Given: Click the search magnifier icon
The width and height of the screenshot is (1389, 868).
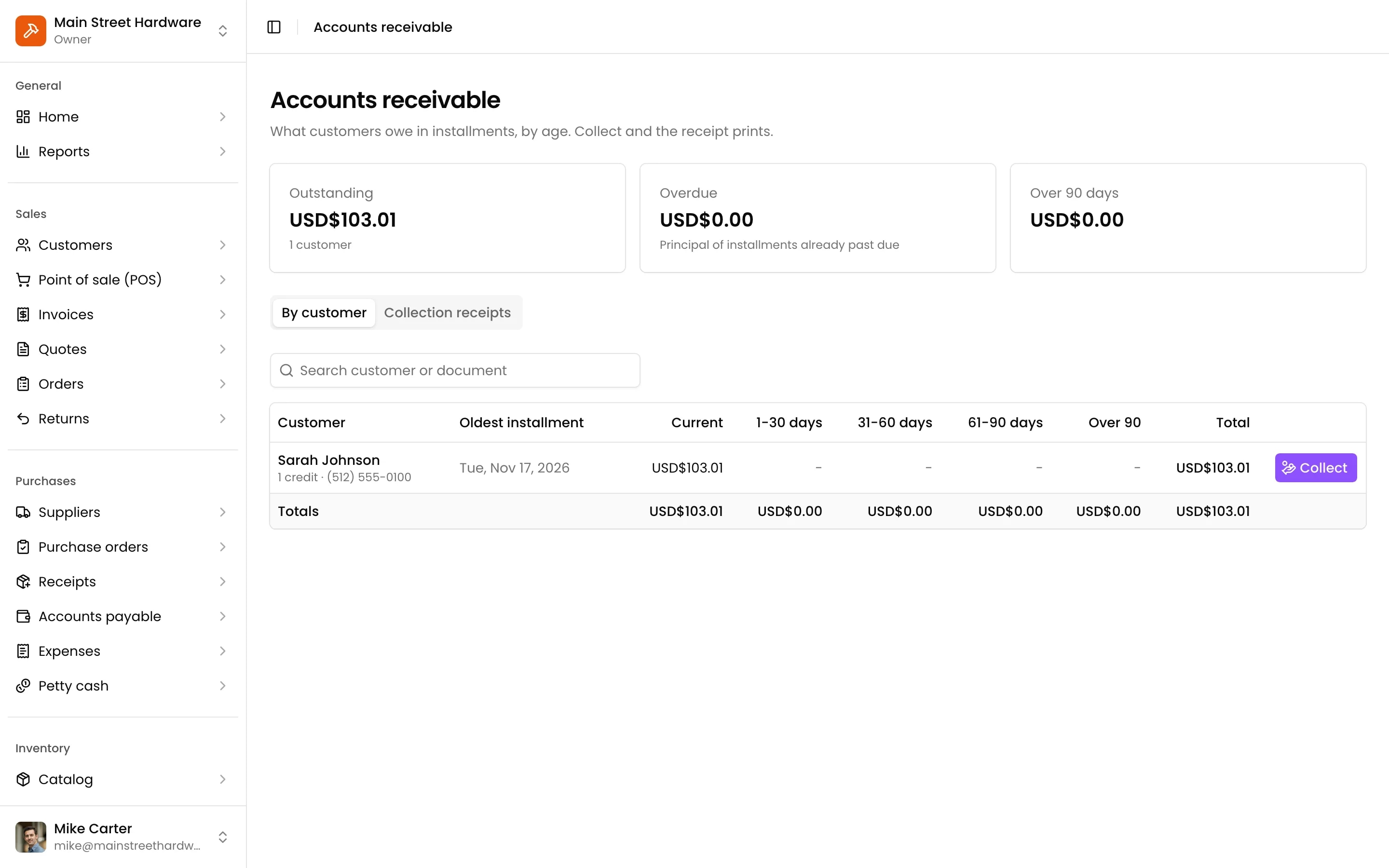Looking at the screenshot, I should 286,370.
